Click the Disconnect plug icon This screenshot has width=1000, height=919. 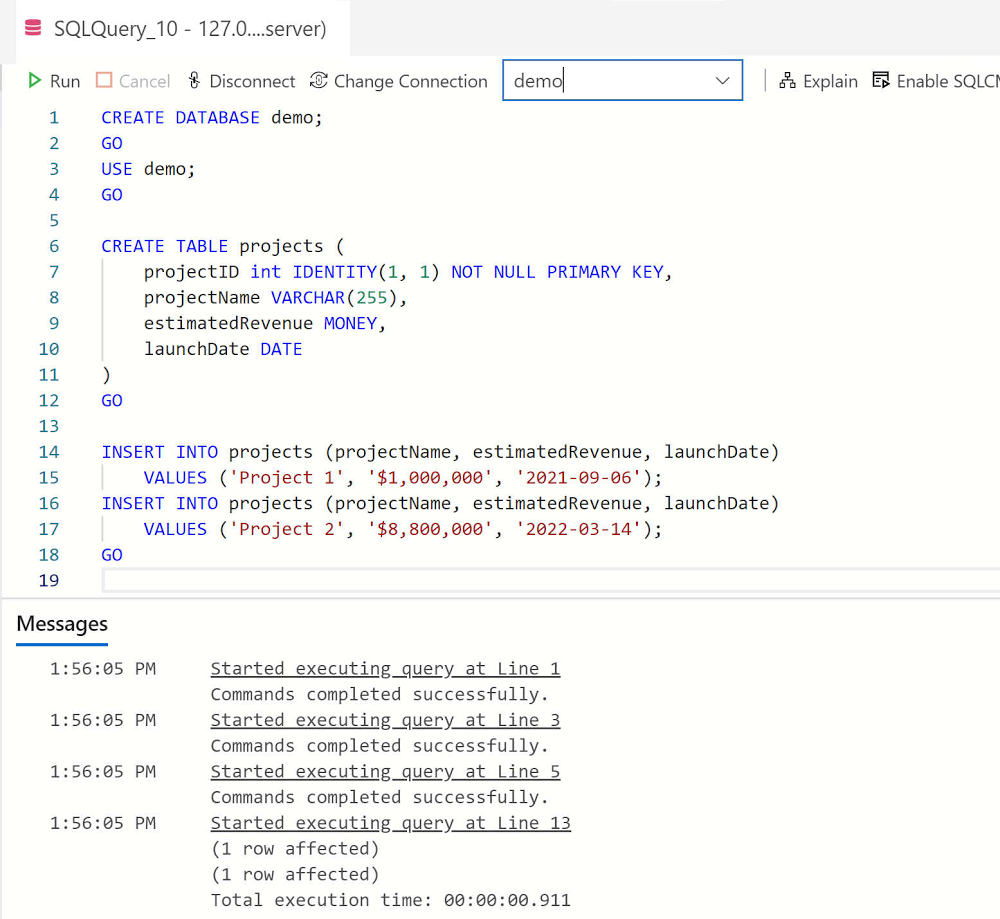click(195, 81)
